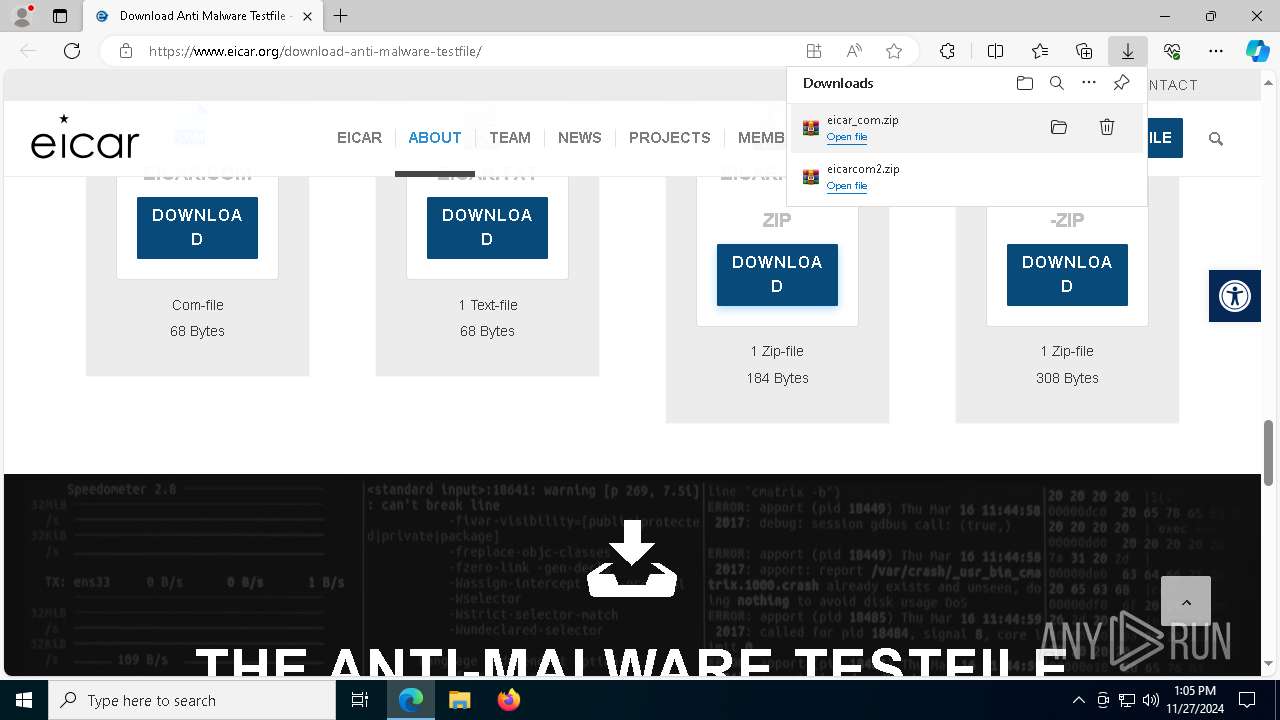Go to EICAR menu item

(359, 138)
